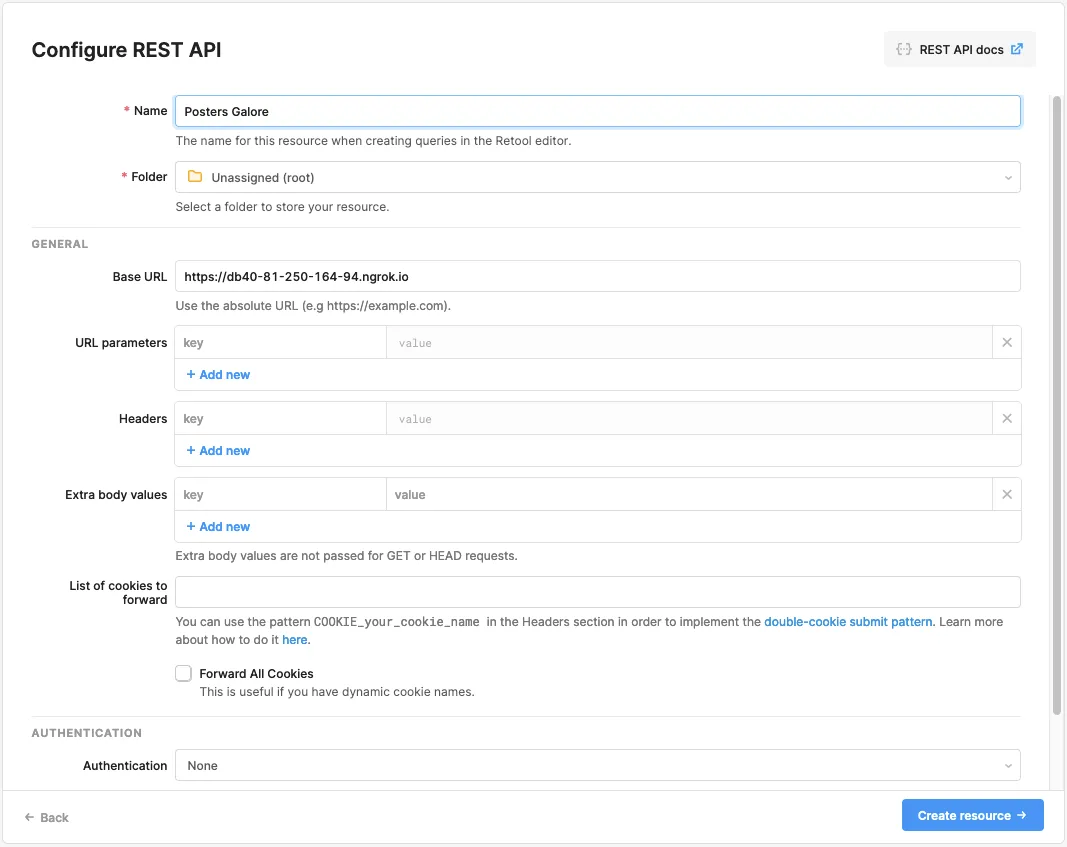Remove the URL parameters row with X

[x=1006, y=342]
